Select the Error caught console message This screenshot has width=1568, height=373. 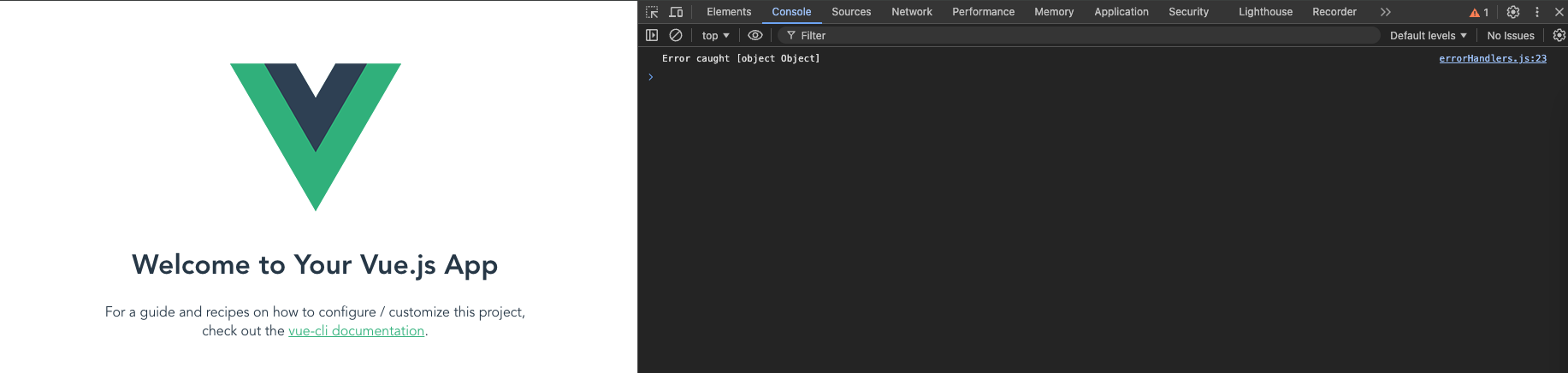741,58
